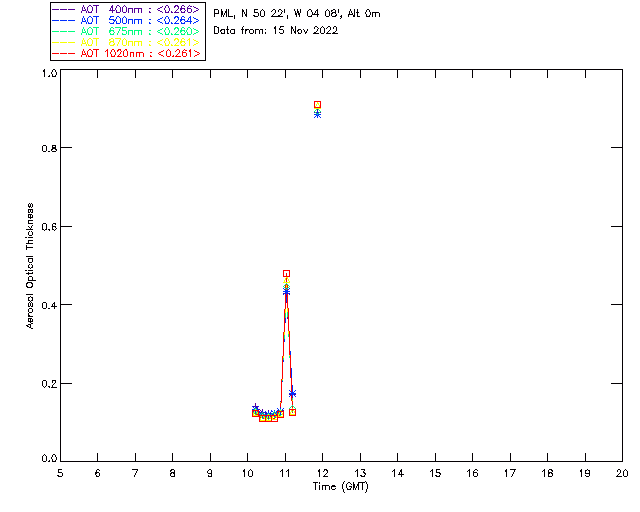Click x-axis tick label 5
Image resolution: width=640 pixels, height=512 pixels.
click(60, 473)
